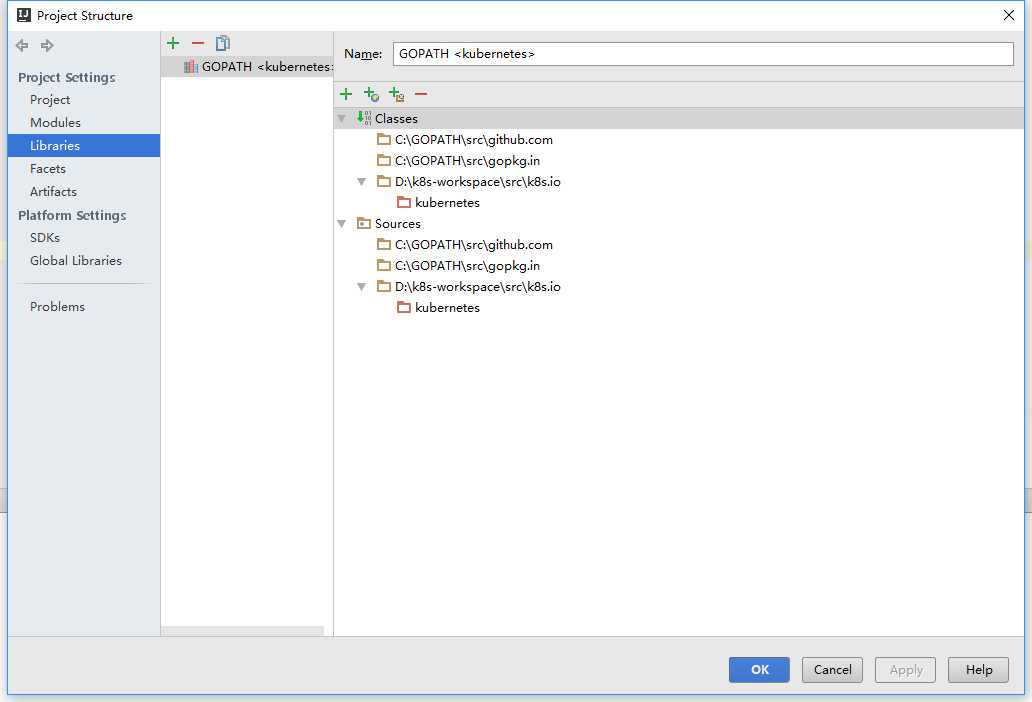Image resolution: width=1032 pixels, height=702 pixels.
Task: Select C:\GOPATH\src\github.com under Classes
Action: pyautogui.click(x=474, y=140)
